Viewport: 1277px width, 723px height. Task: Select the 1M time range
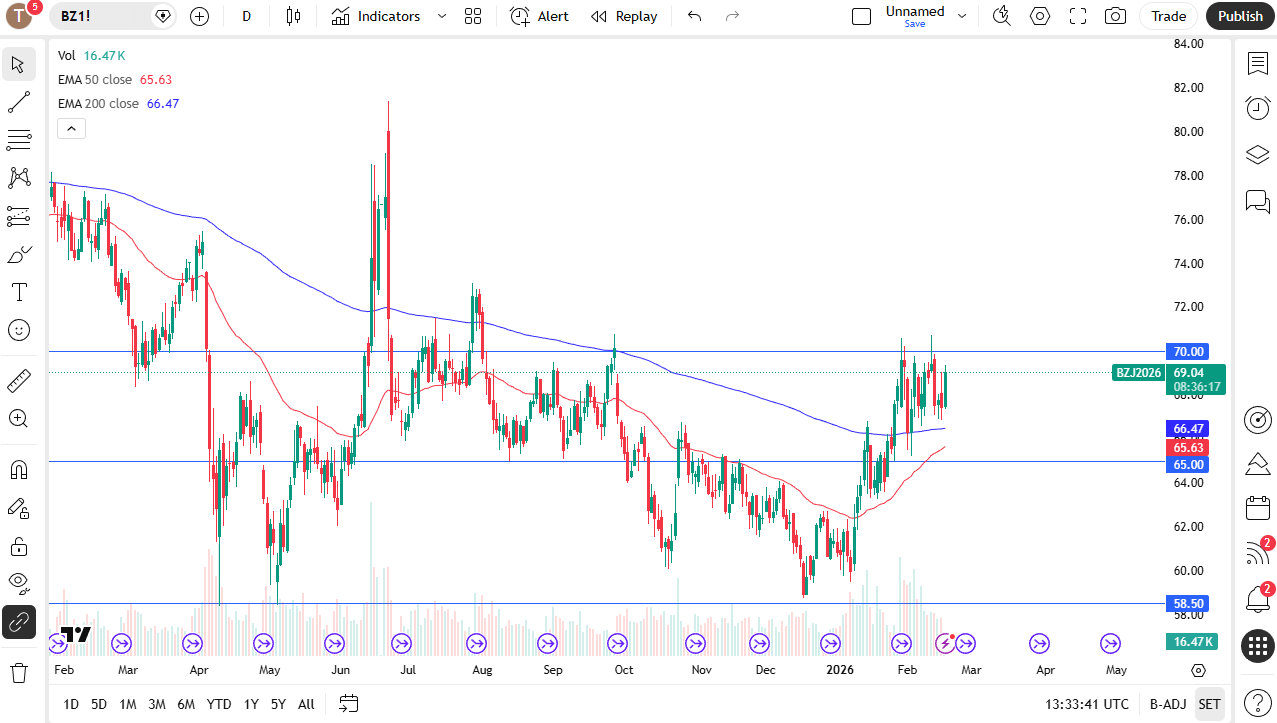[x=128, y=704]
